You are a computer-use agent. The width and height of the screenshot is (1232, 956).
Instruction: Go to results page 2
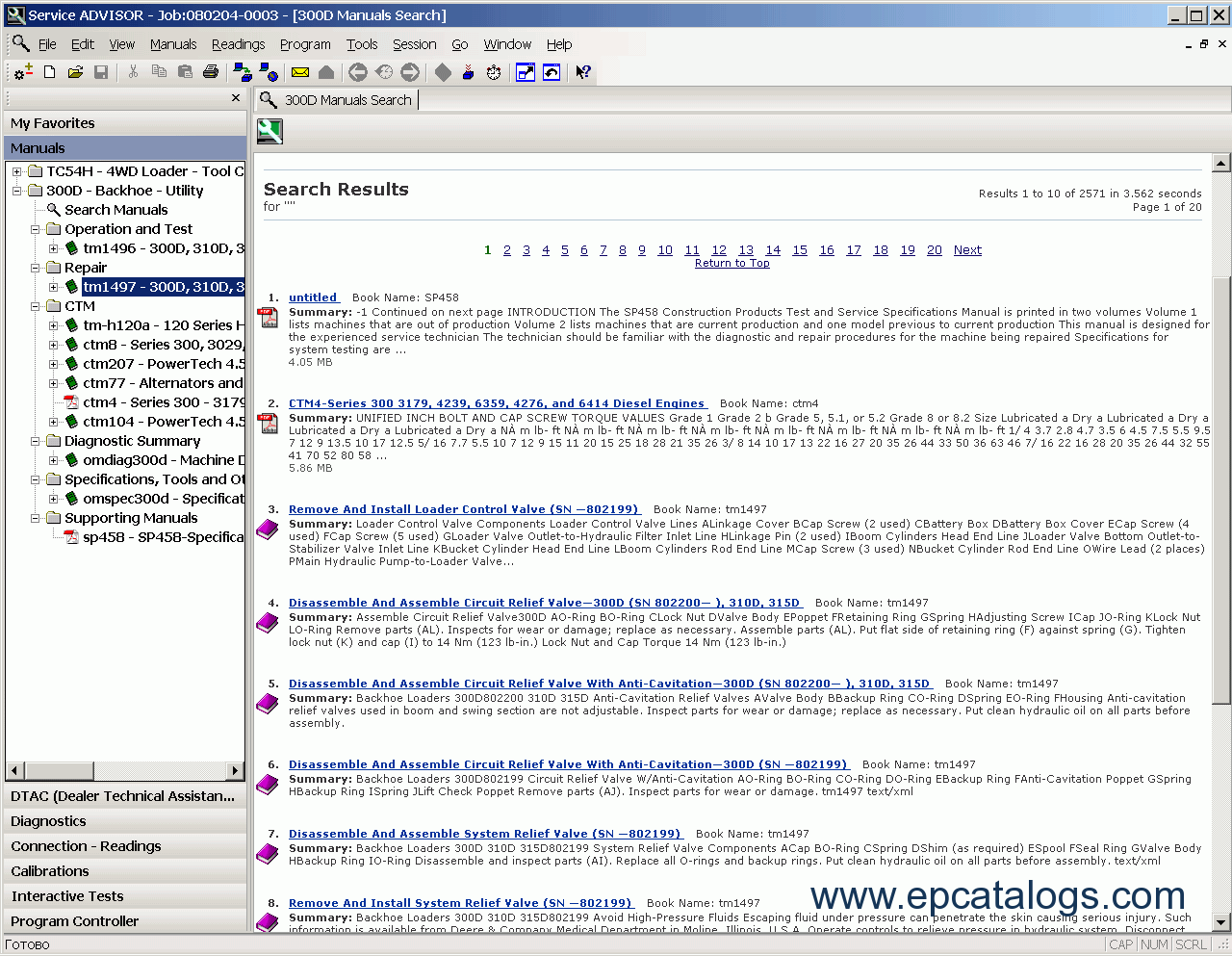click(x=507, y=250)
